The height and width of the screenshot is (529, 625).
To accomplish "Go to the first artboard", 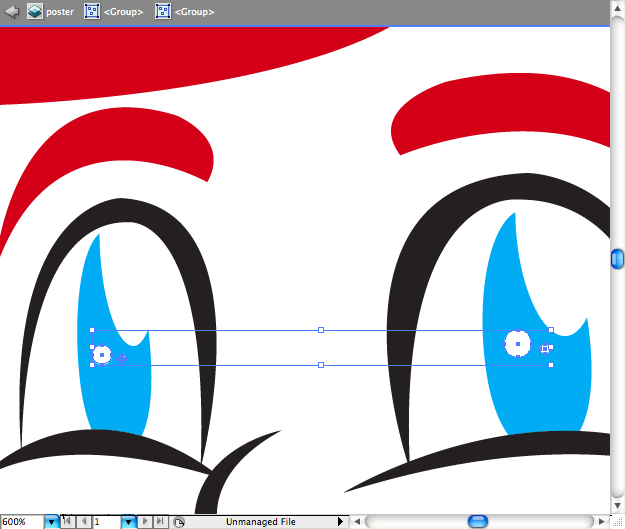I will pos(67,521).
